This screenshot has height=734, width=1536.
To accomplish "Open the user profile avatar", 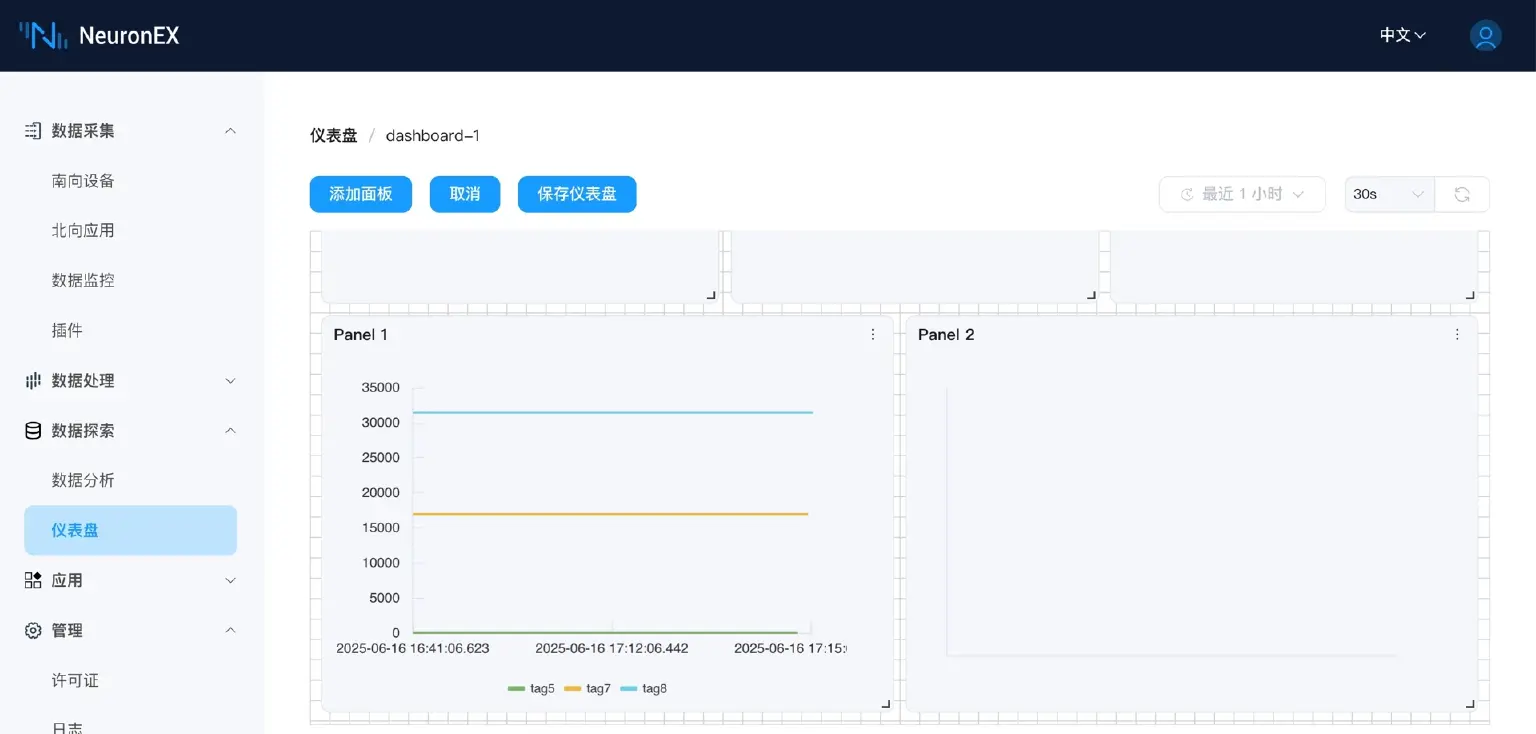I will click(x=1485, y=35).
